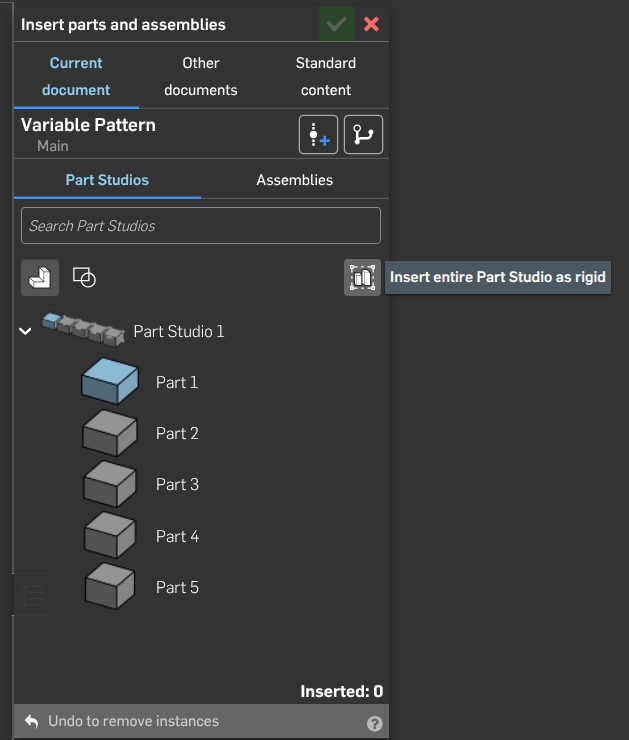Click Insert entire Part Studio as rigid icon

click(362, 277)
